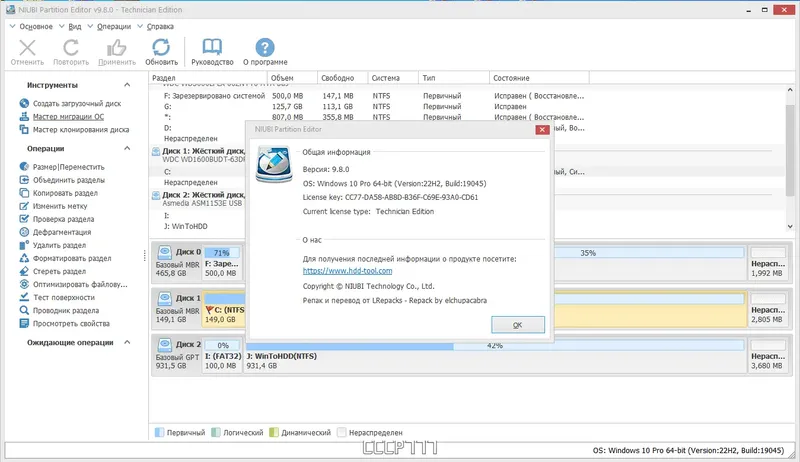Viewport: 800px width, 462px height.
Task: Select the 2,805 MB unallocated block
Action: click(767, 309)
